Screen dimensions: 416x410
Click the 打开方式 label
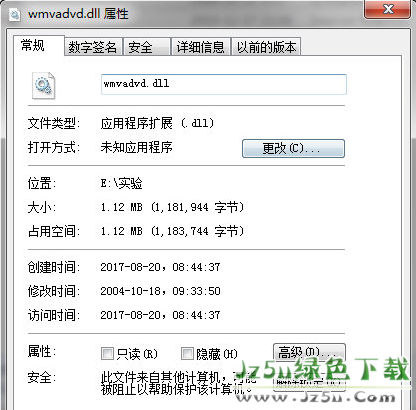(53, 147)
